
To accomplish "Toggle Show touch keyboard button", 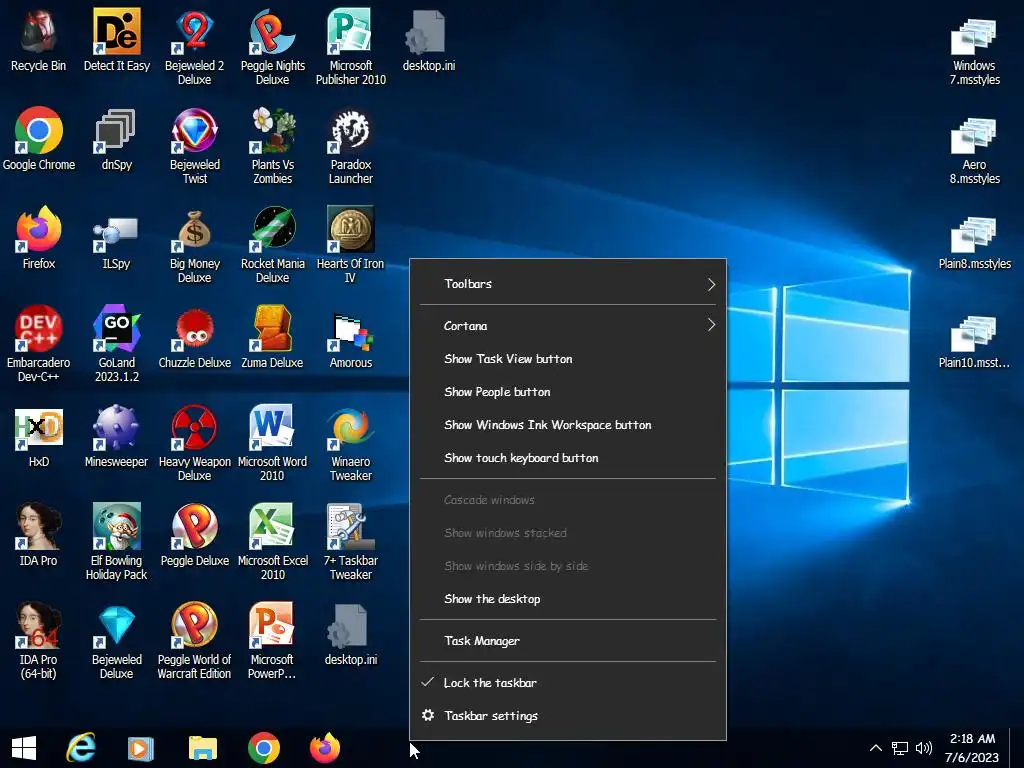I will [568, 458].
